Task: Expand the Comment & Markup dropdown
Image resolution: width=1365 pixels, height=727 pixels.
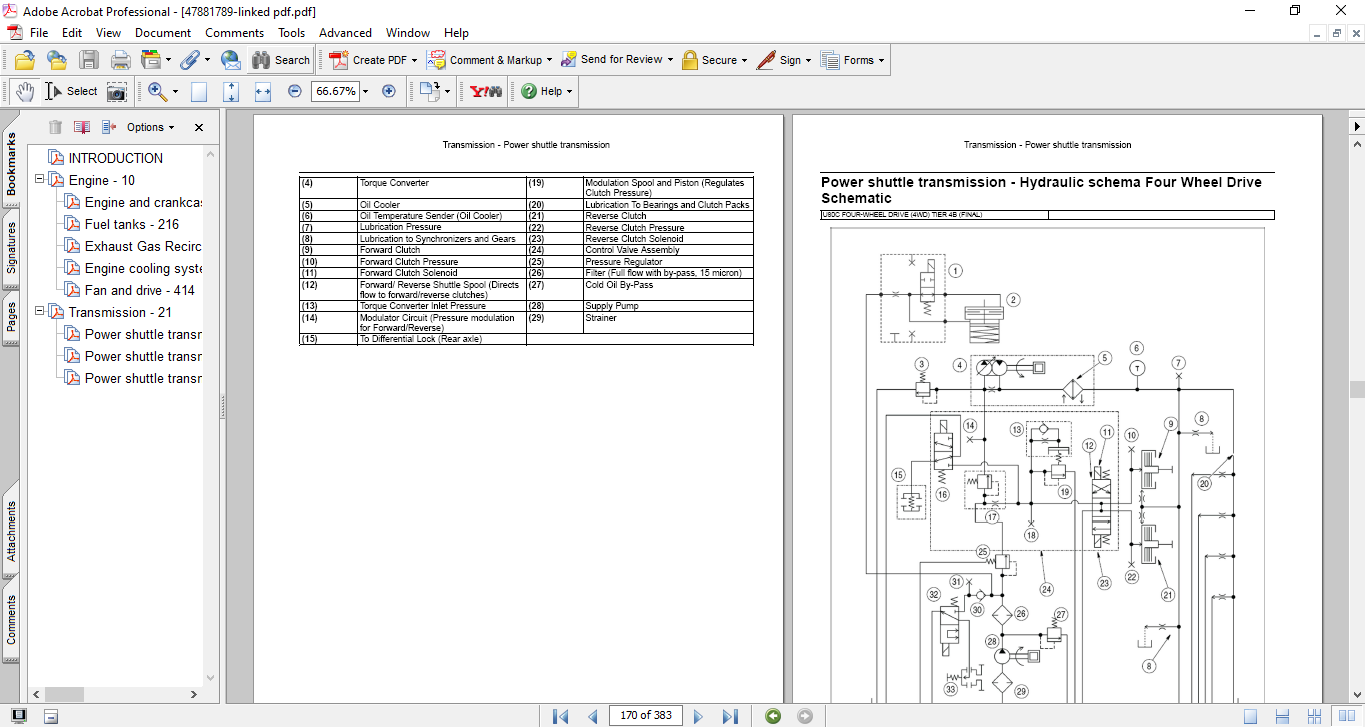Action: point(549,60)
